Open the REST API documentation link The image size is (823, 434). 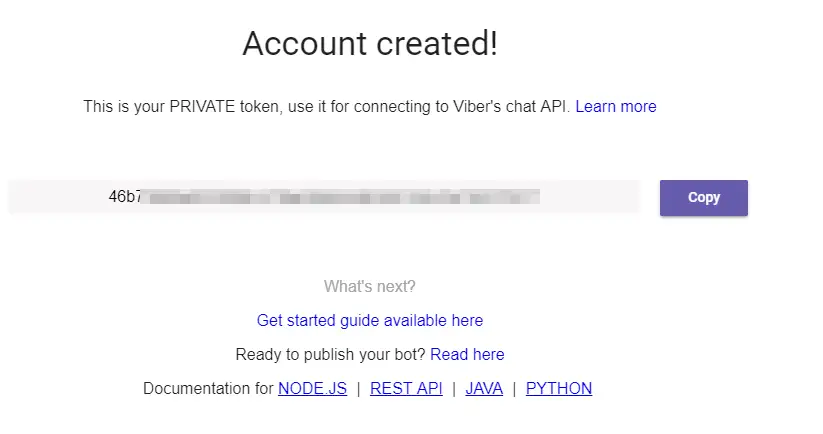tap(406, 388)
